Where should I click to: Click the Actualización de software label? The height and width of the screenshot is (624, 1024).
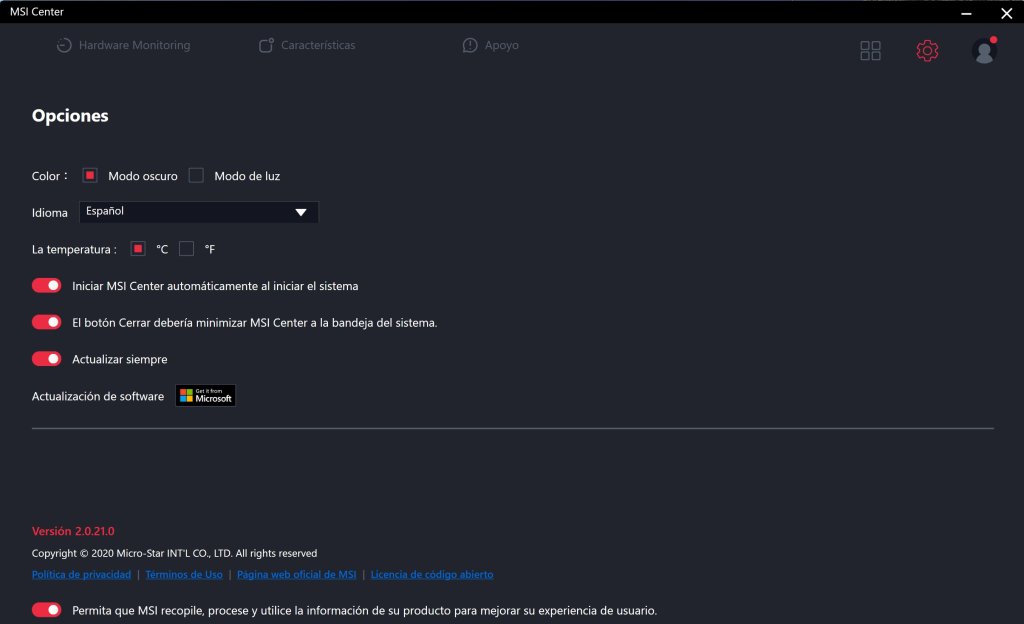point(98,396)
